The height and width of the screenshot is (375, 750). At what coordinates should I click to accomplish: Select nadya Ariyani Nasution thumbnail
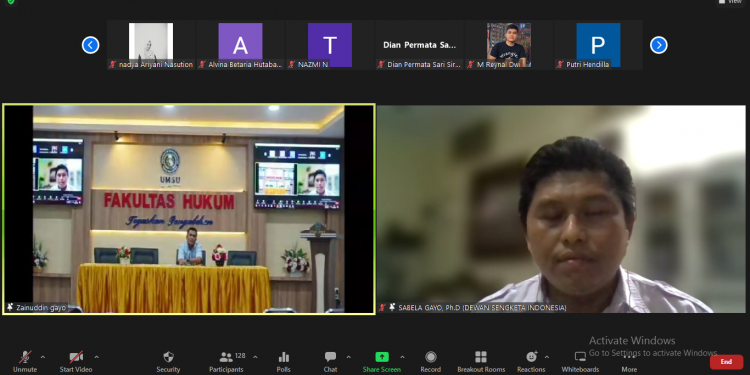[x=151, y=45]
